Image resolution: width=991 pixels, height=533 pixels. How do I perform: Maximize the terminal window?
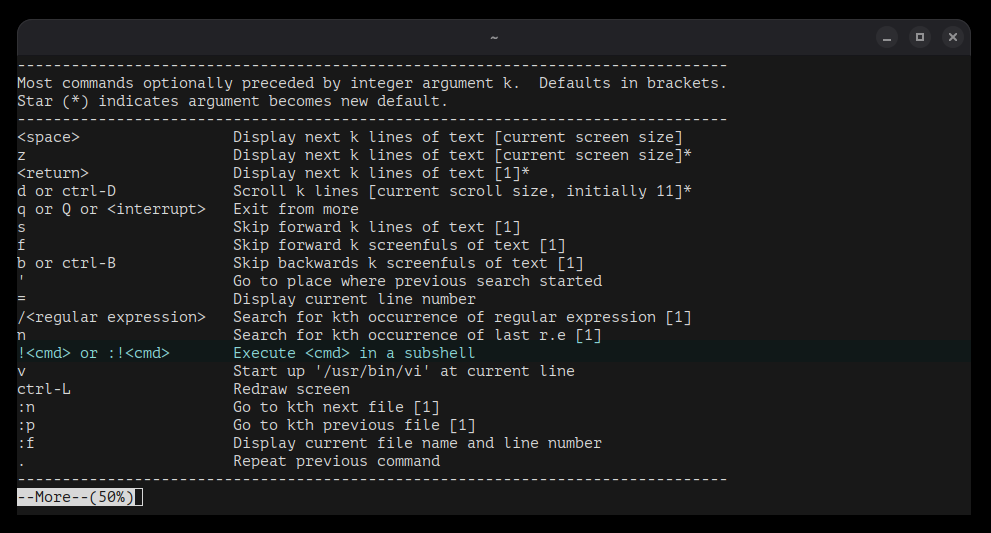pyautogui.click(x=920, y=37)
